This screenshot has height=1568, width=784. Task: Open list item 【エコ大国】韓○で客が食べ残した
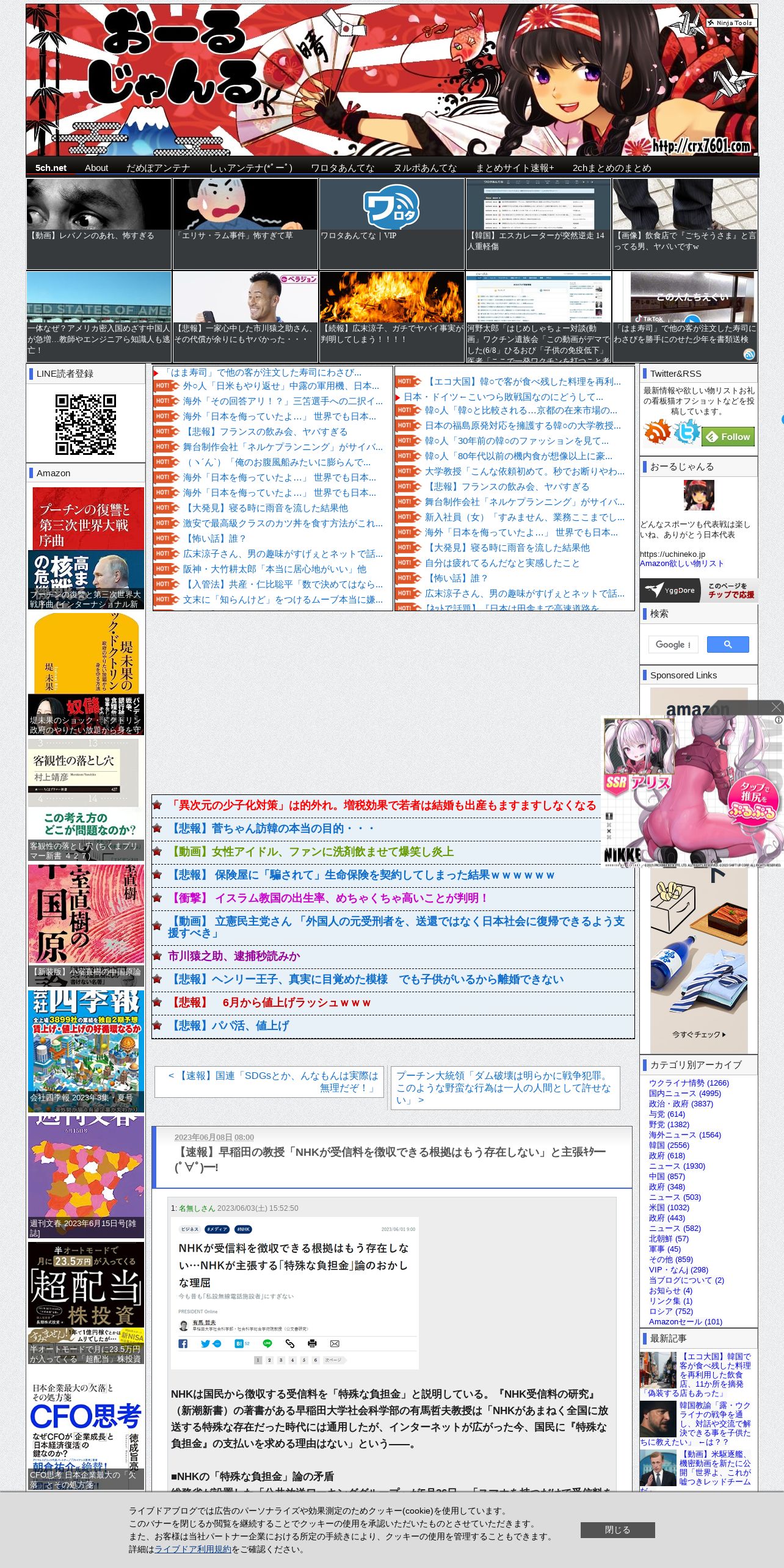tap(523, 382)
